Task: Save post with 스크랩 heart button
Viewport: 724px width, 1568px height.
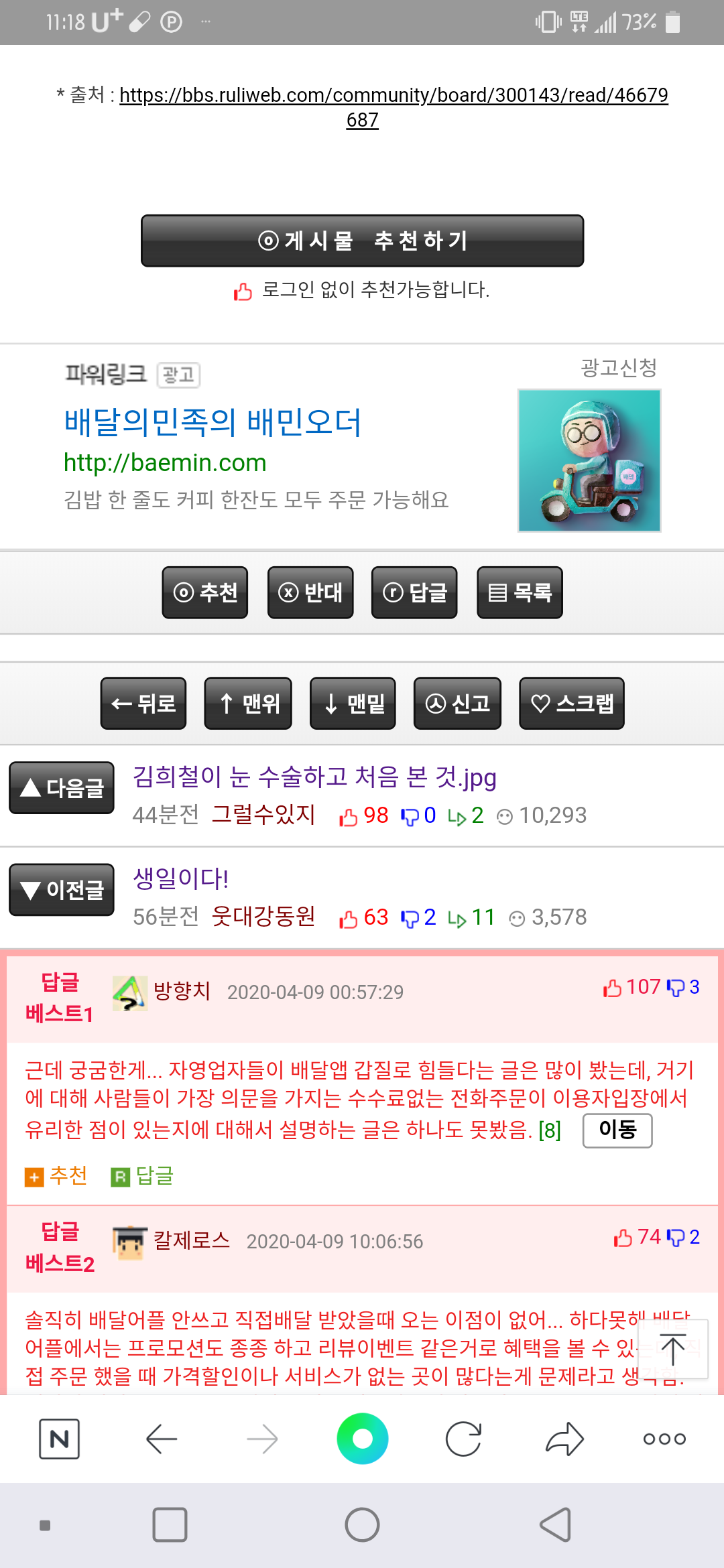Action: [572, 703]
